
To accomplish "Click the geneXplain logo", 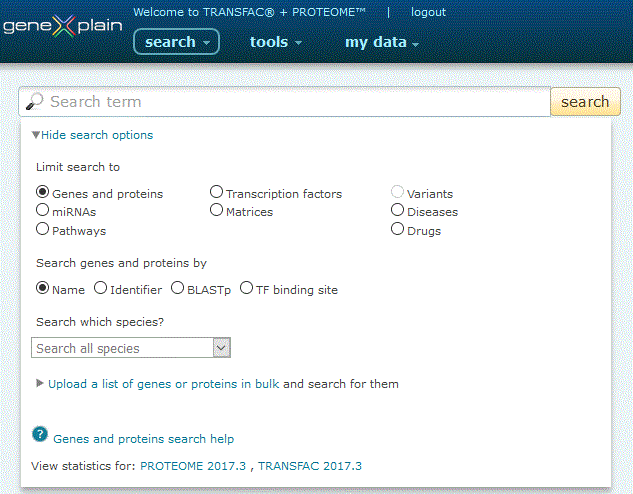I will (x=62, y=27).
